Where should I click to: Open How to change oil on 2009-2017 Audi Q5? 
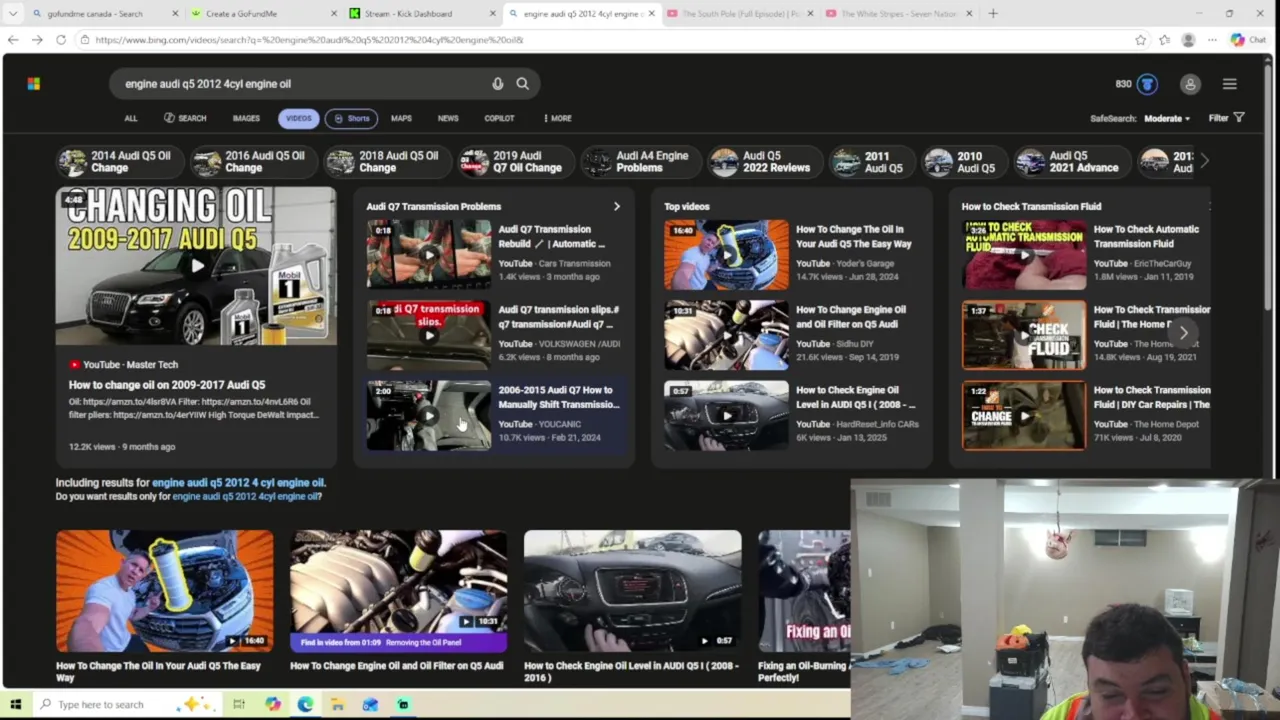coord(167,385)
